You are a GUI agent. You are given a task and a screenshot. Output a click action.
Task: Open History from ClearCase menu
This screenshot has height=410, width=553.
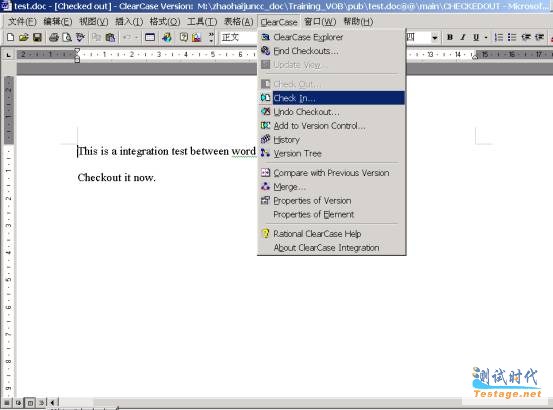[332, 140]
